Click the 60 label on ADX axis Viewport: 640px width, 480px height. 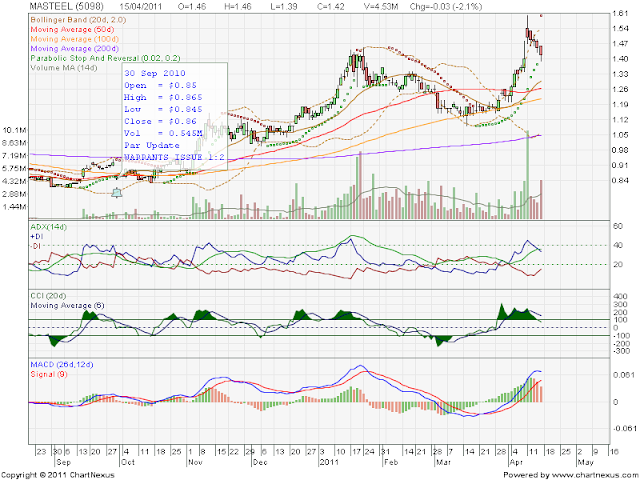click(x=619, y=226)
